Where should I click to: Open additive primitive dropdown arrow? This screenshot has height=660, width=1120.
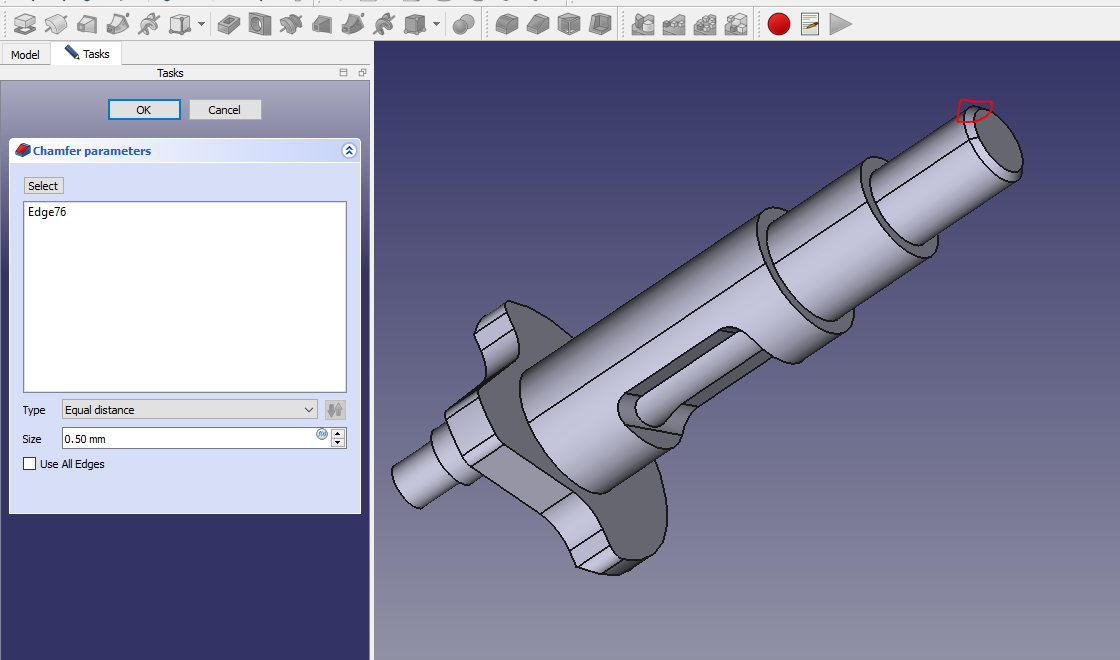(x=202, y=23)
